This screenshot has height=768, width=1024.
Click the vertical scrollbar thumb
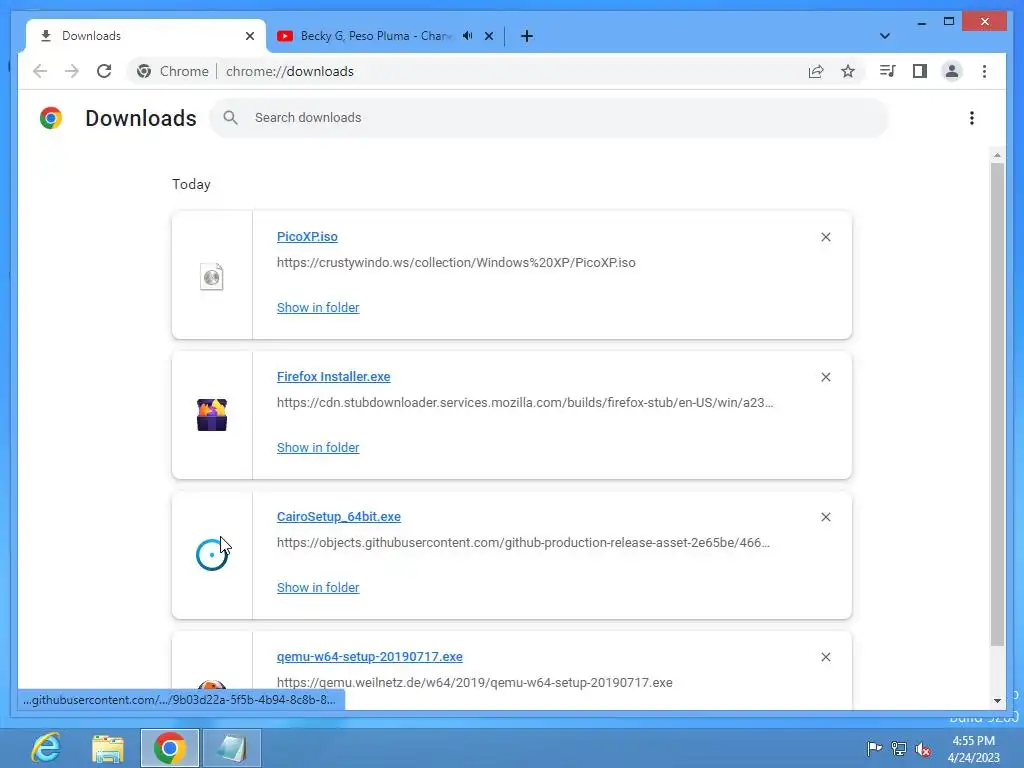[x=997, y=404]
